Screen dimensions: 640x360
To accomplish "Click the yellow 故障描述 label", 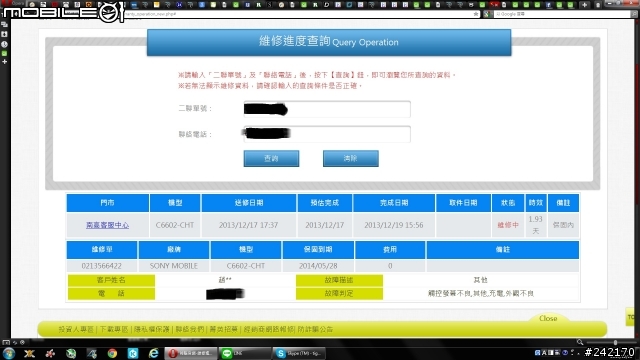I will click(339, 280).
